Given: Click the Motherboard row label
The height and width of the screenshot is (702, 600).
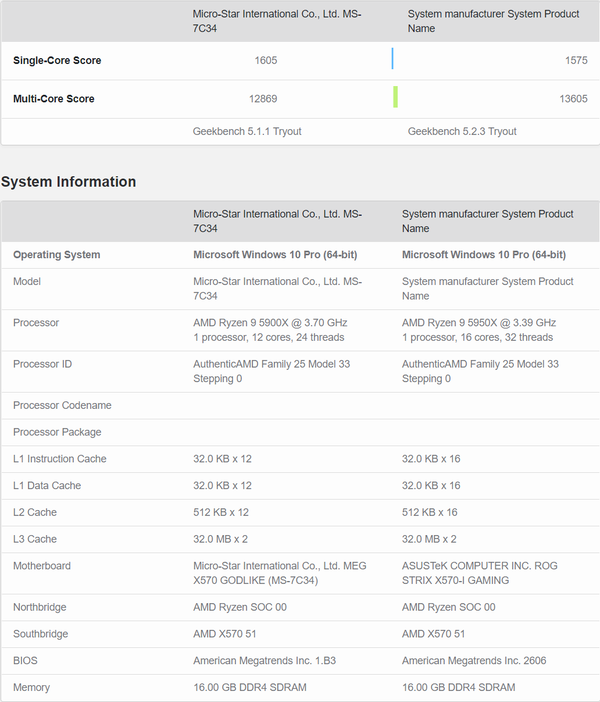Looking at the screenshot, I should click(x=42, y=566).
